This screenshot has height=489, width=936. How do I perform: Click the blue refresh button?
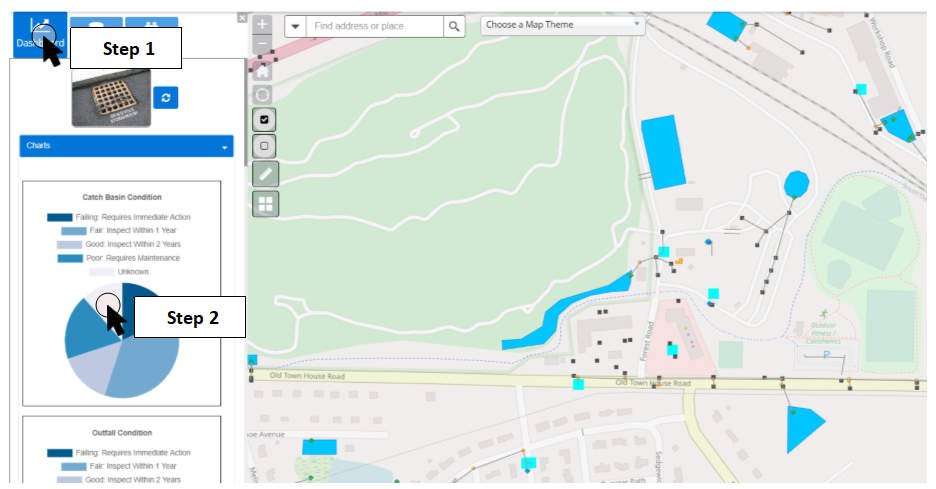click(165, 97)
